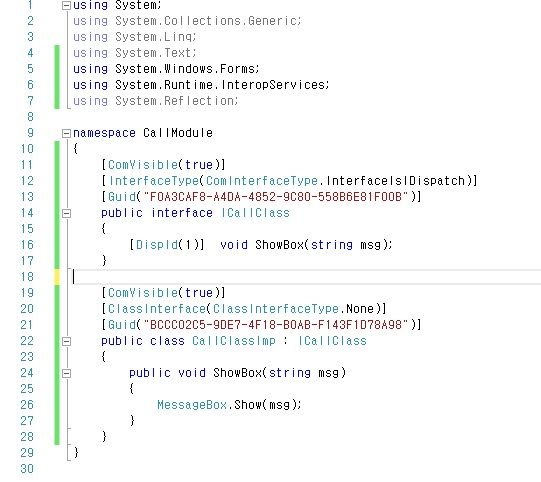Click the text 'using System.Collections.Generic;'
541x482 pixels.
tap(187, 21)
